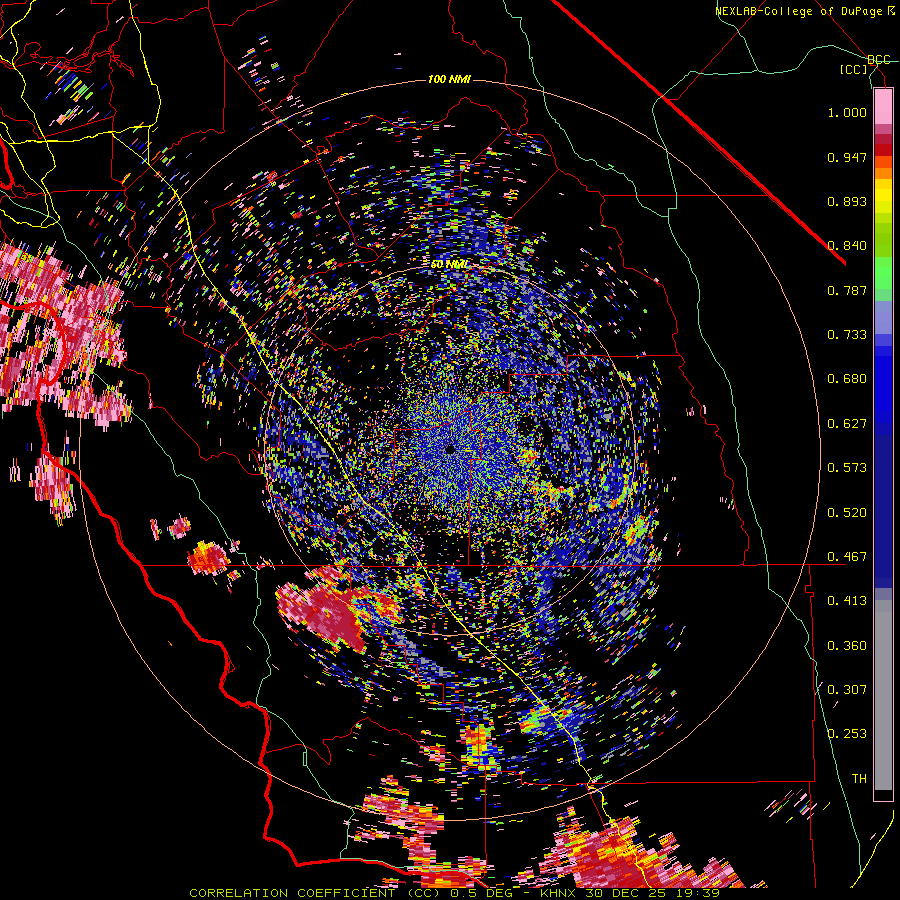The width and height of the screenshot is (900, 900).
Task: Click the 0.627 legend value
Action: click(x=847, y=424)
